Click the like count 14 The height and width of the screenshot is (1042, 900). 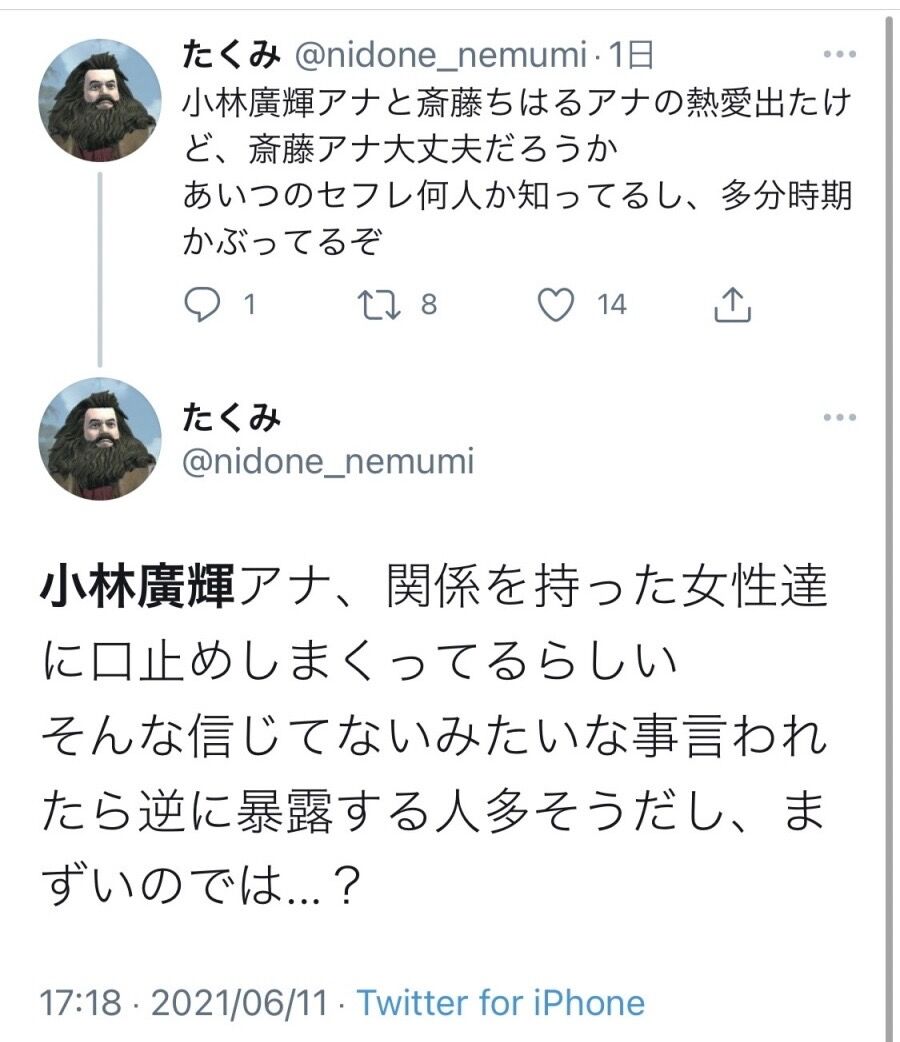pos(612,305)
